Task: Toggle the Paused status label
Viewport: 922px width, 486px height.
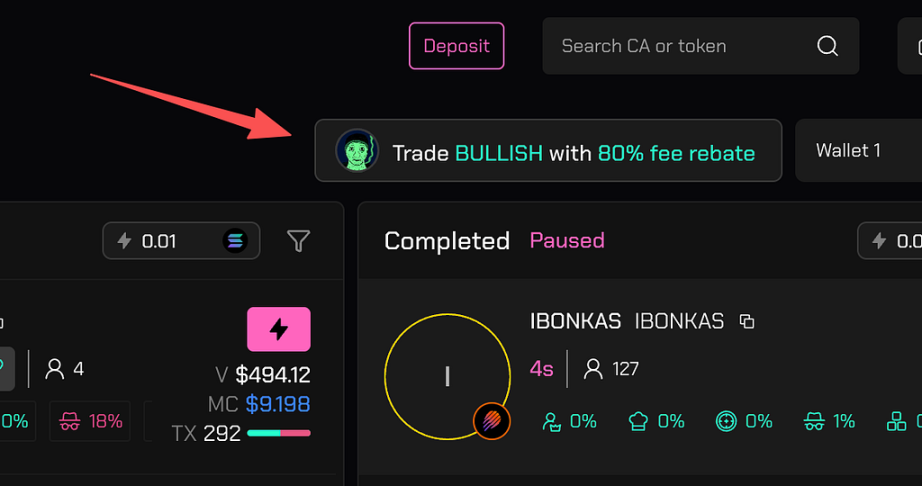Action: [567, 241]
